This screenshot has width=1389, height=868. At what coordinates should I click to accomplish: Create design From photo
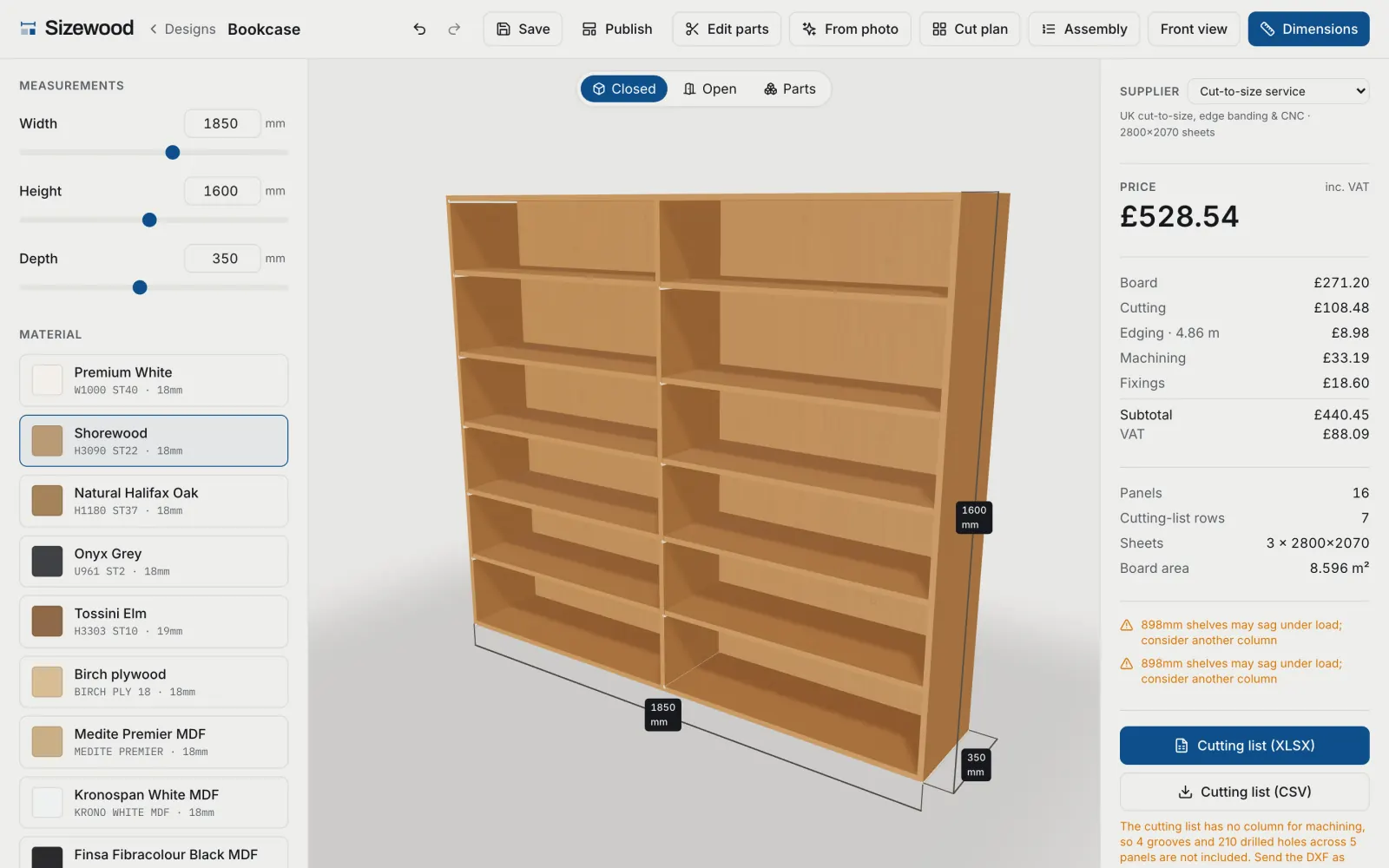(850, 29)
